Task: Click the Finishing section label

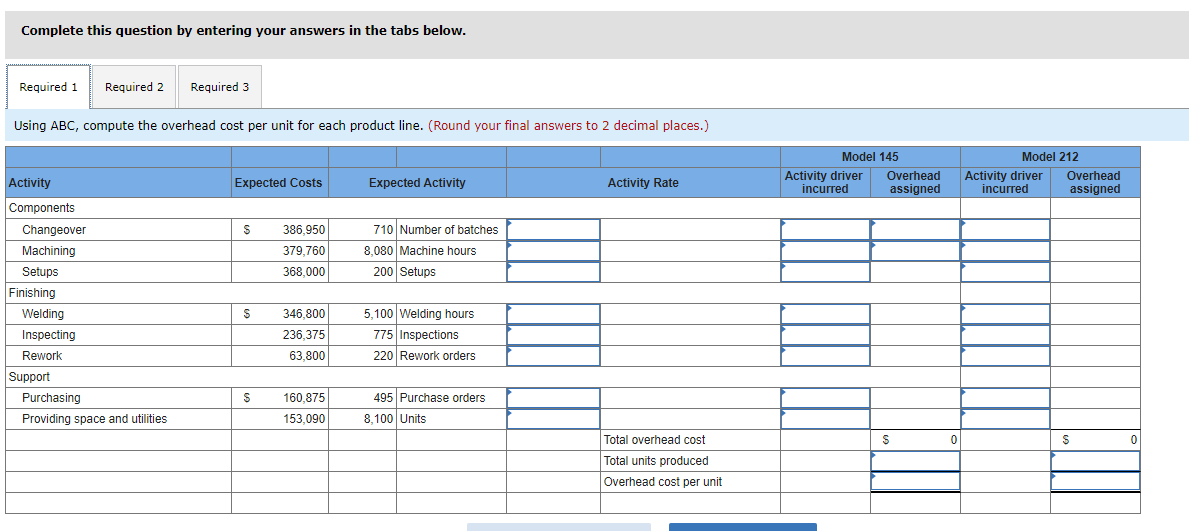Action: point(32,293)
